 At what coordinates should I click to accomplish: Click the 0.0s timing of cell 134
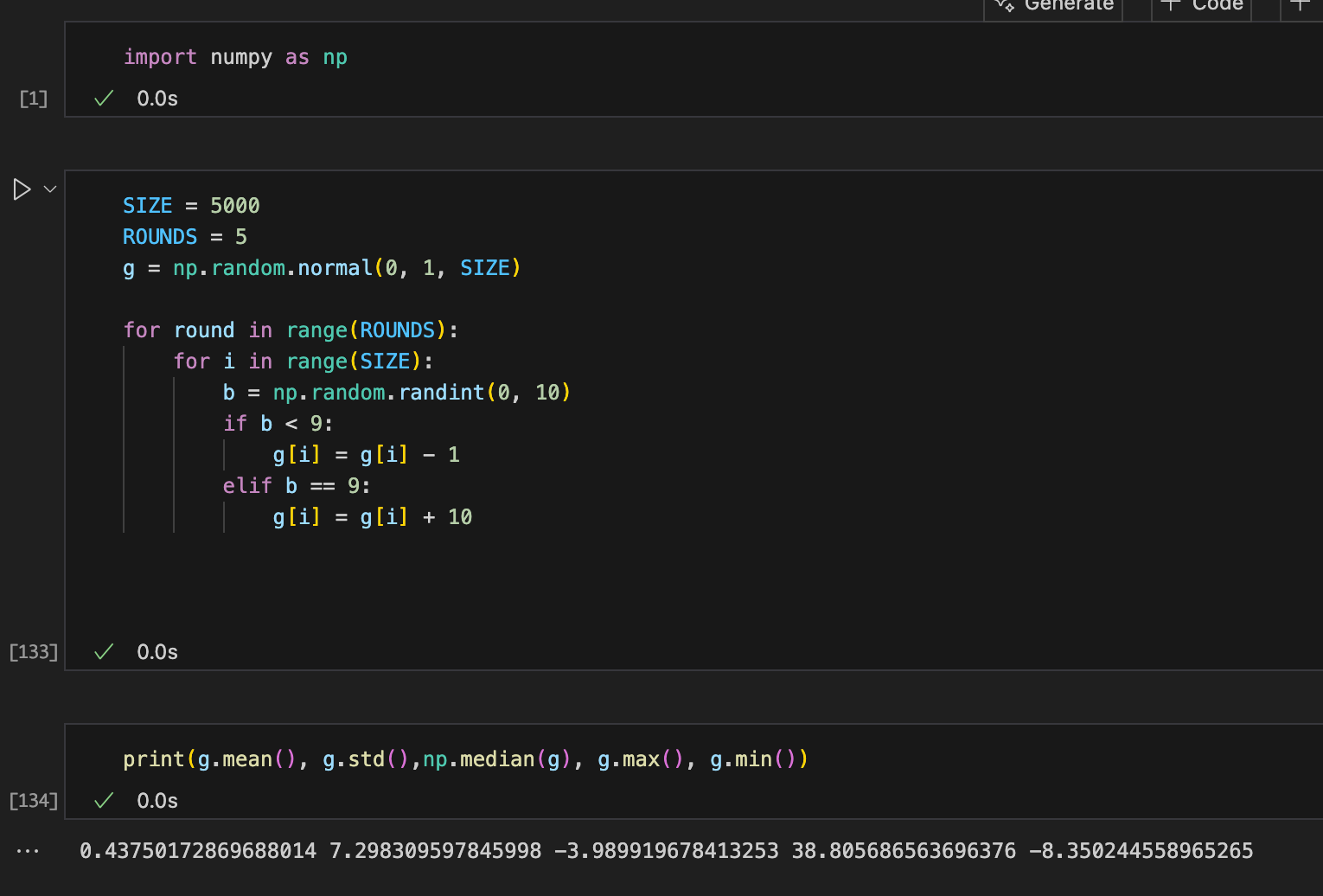click(x=157, y=801)
